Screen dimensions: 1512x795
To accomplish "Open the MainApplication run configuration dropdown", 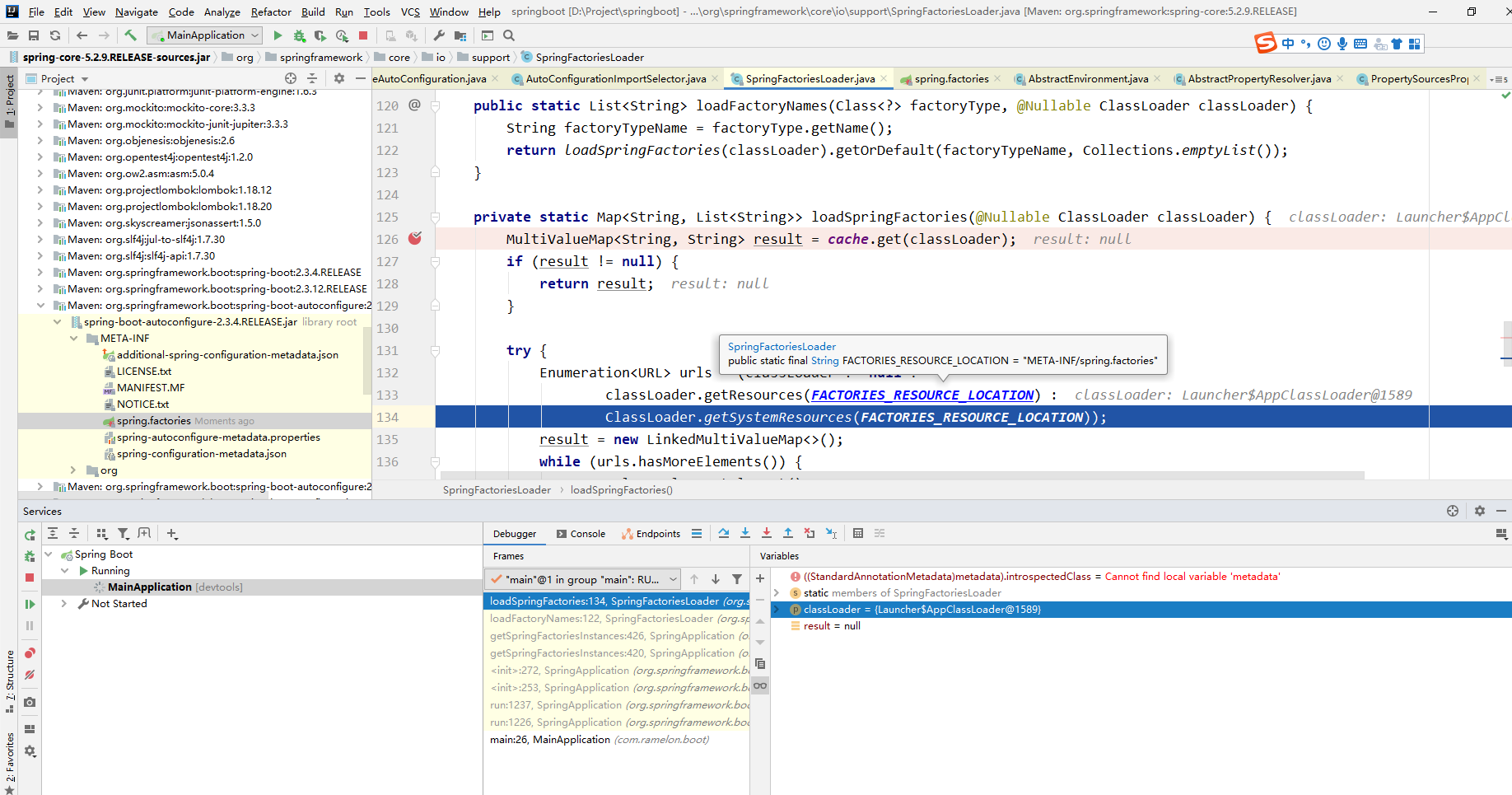I will pyautogui.click(x=205, y=35).
